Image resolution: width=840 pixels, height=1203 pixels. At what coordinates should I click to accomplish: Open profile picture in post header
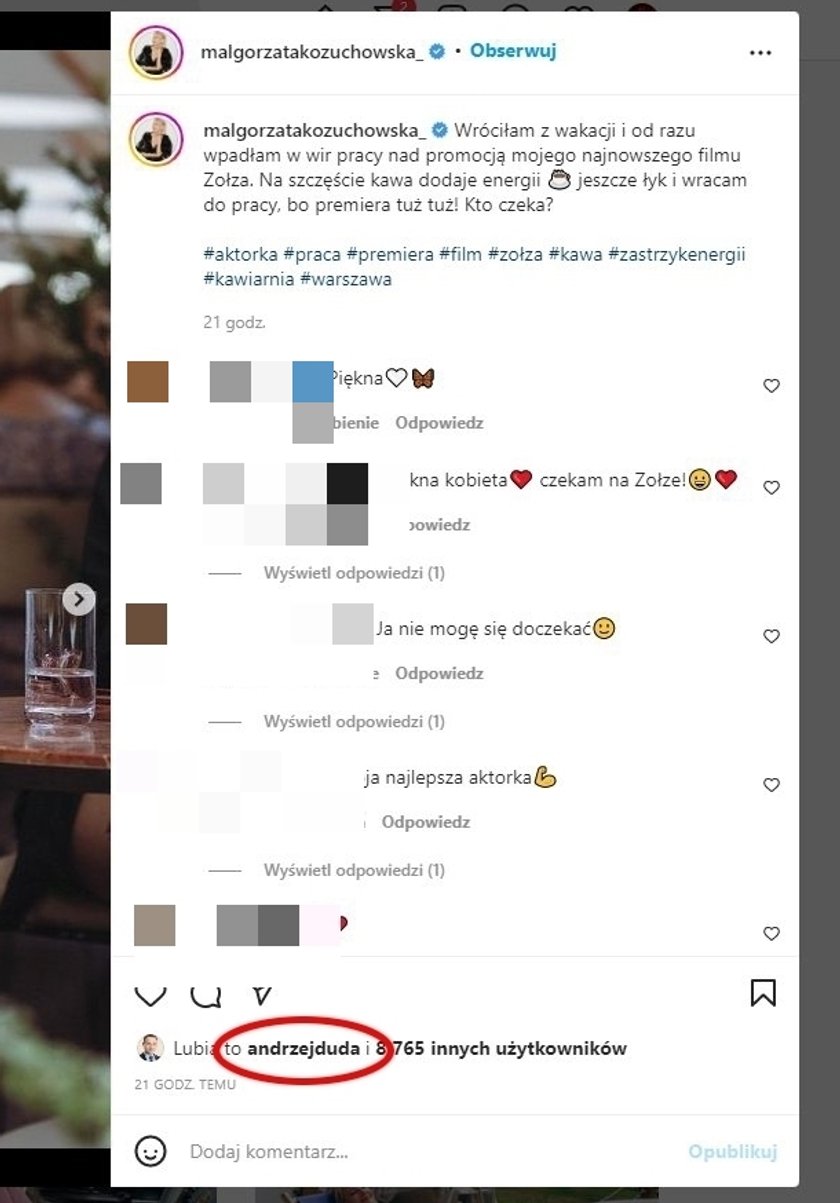tap(155, 52)
